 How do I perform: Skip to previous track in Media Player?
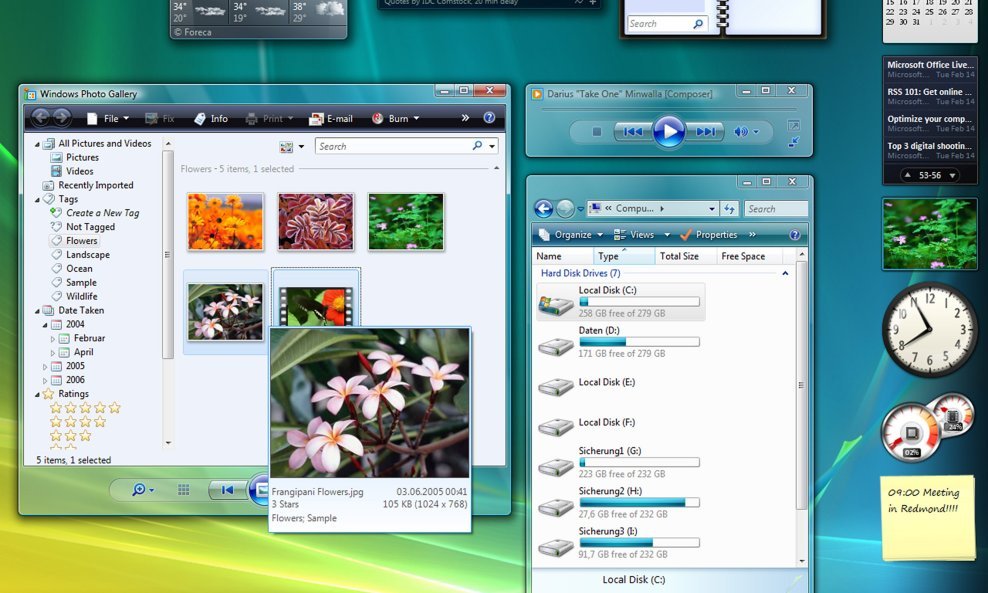click(x=633, y=132)
